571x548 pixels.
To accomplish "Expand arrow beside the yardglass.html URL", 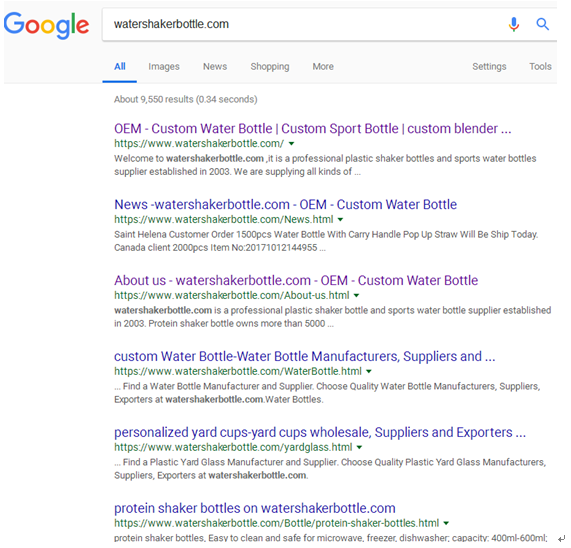I will tap(359, 447).
